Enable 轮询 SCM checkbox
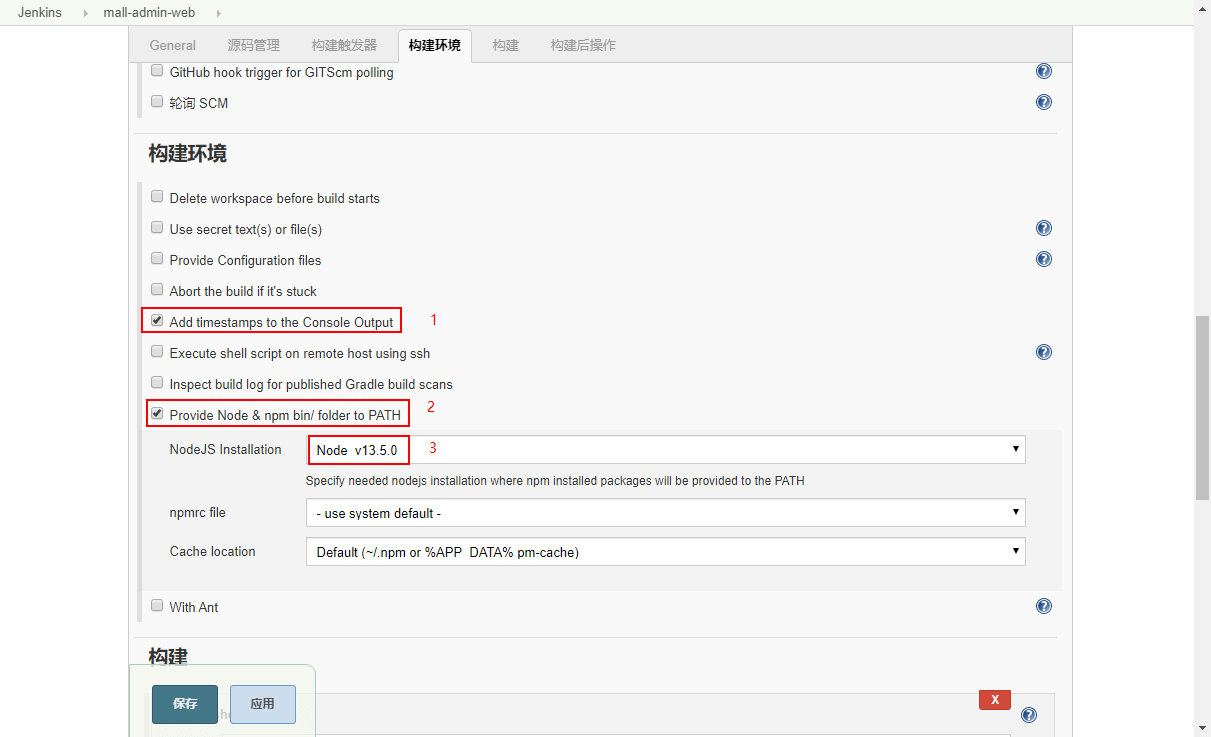The height and width of the screenshot is (737, 1211). tap(157, 101)
